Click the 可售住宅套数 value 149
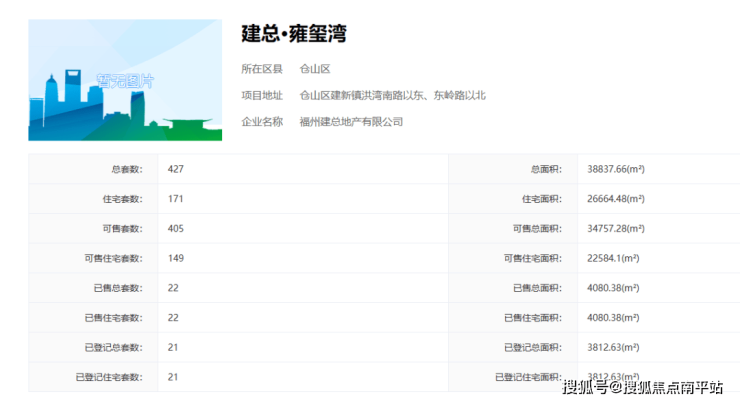This screenshot has width=740, height=403. pos(176,258)
